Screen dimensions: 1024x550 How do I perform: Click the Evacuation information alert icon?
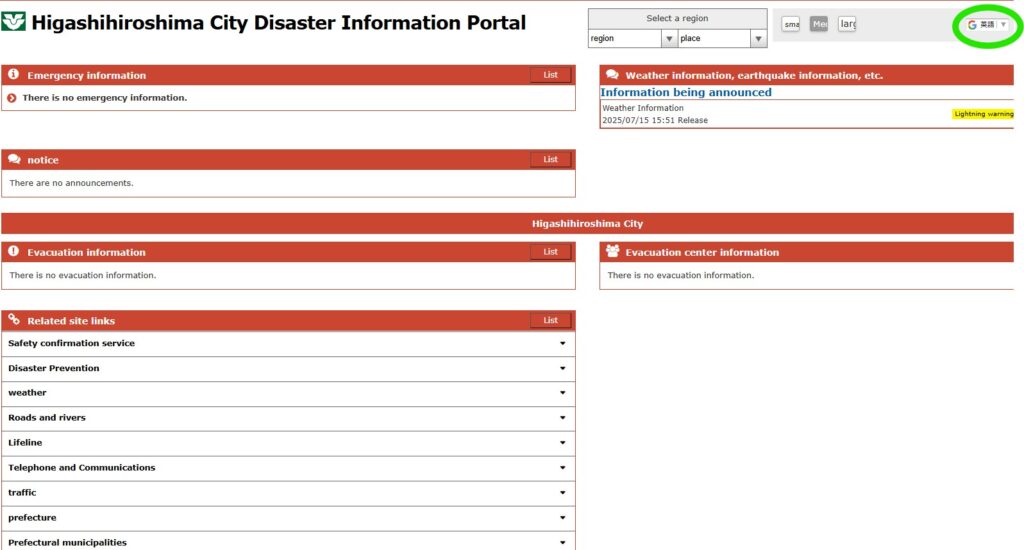(x=13, y=252)
